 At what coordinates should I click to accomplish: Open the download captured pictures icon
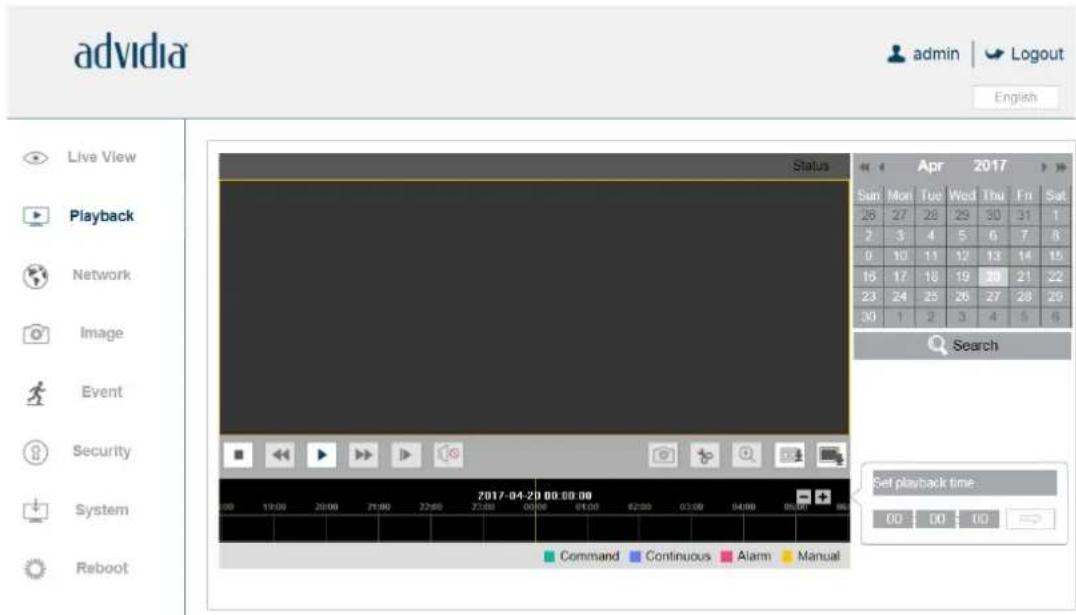point(831,454)
